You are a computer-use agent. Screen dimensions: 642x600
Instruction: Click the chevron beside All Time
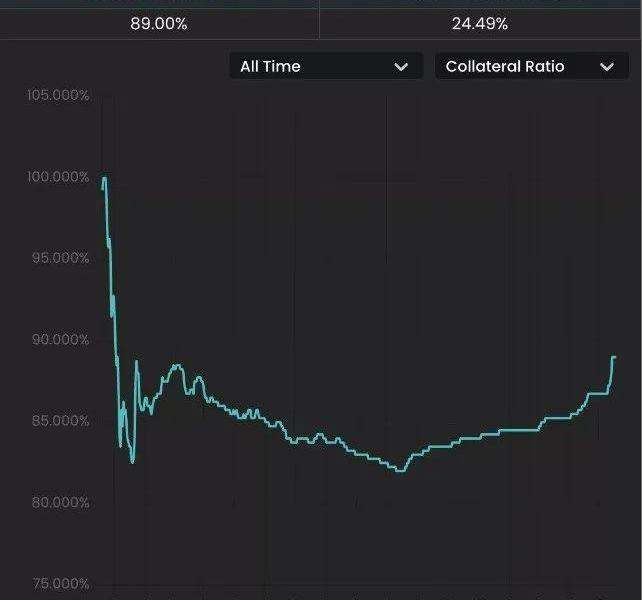401,67
